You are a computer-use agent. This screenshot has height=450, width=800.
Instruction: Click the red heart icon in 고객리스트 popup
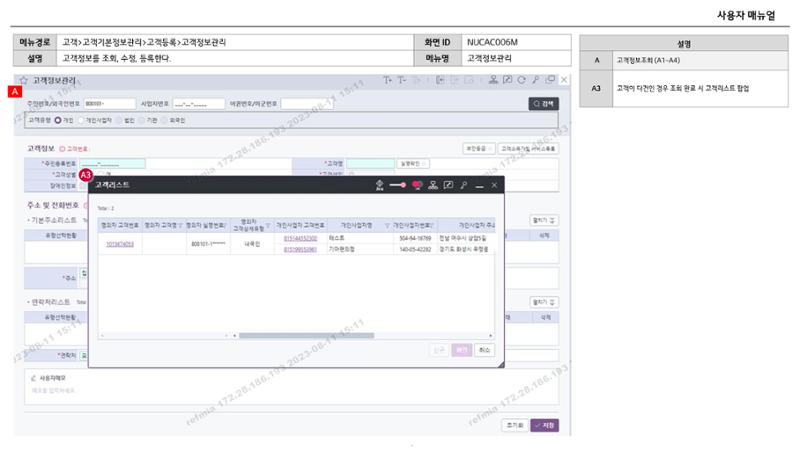(417, 185)
